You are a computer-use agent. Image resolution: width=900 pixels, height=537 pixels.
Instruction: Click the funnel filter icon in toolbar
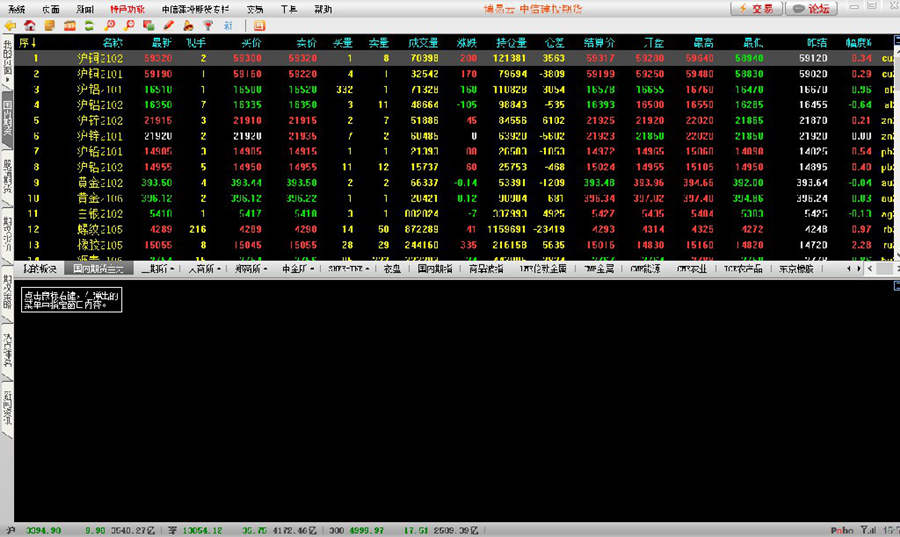tap(208, 25)
